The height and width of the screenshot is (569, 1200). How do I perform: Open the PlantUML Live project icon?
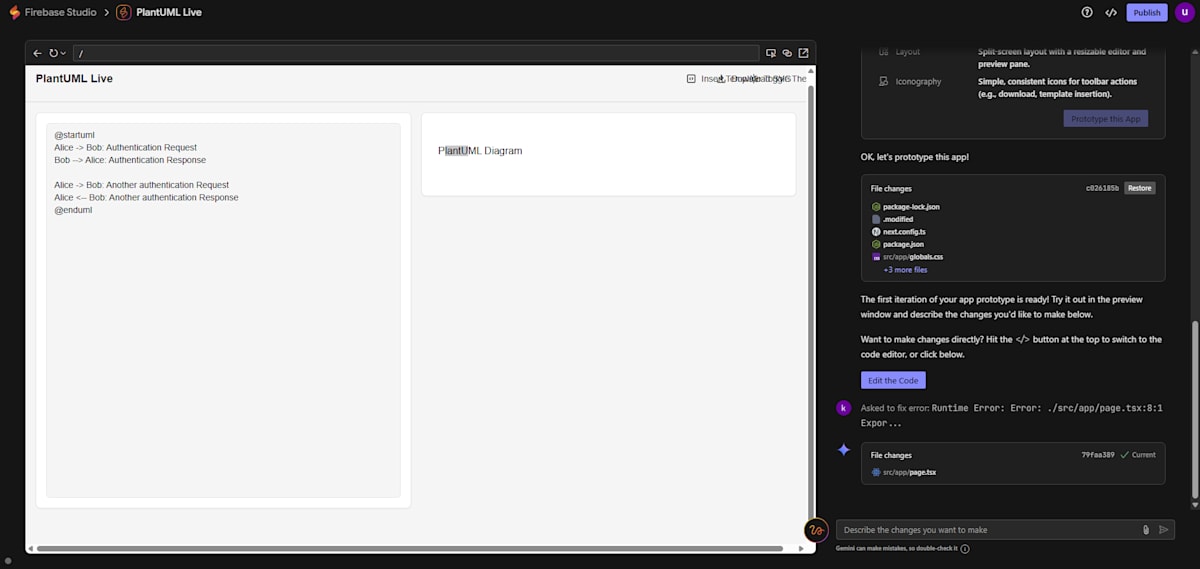click(124, 12)
